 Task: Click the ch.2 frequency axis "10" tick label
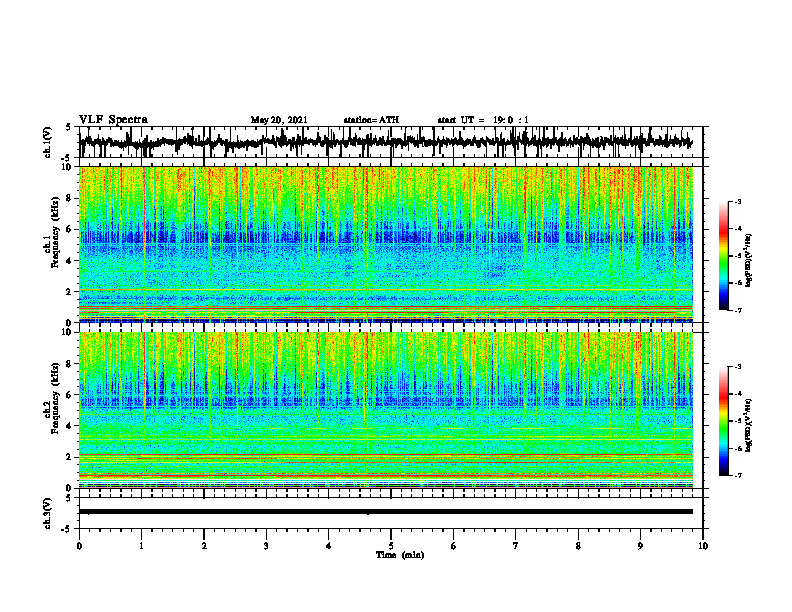pyautogui.click(x=68, y=333)
